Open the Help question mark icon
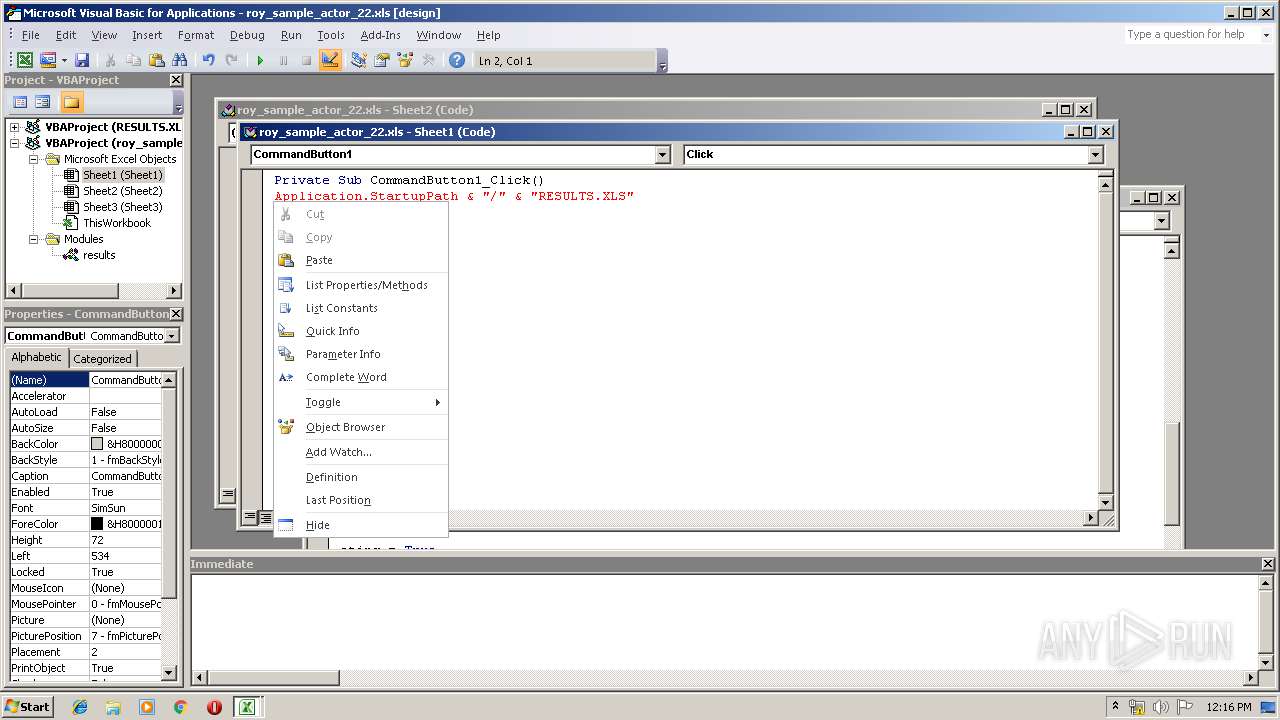Screen dimensions: 1280x720 (457, 61)
